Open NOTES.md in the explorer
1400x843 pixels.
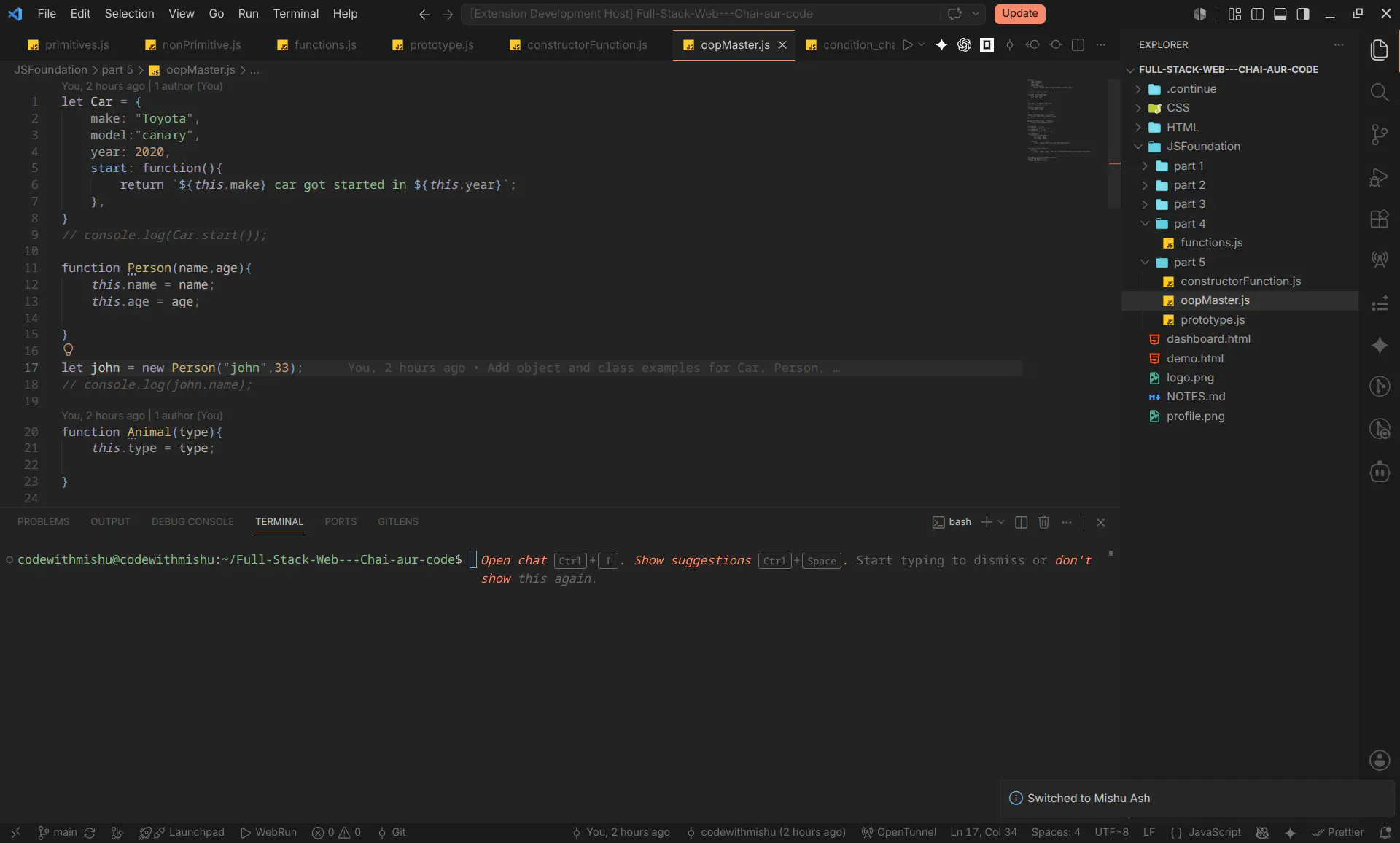click(1196, 397)
